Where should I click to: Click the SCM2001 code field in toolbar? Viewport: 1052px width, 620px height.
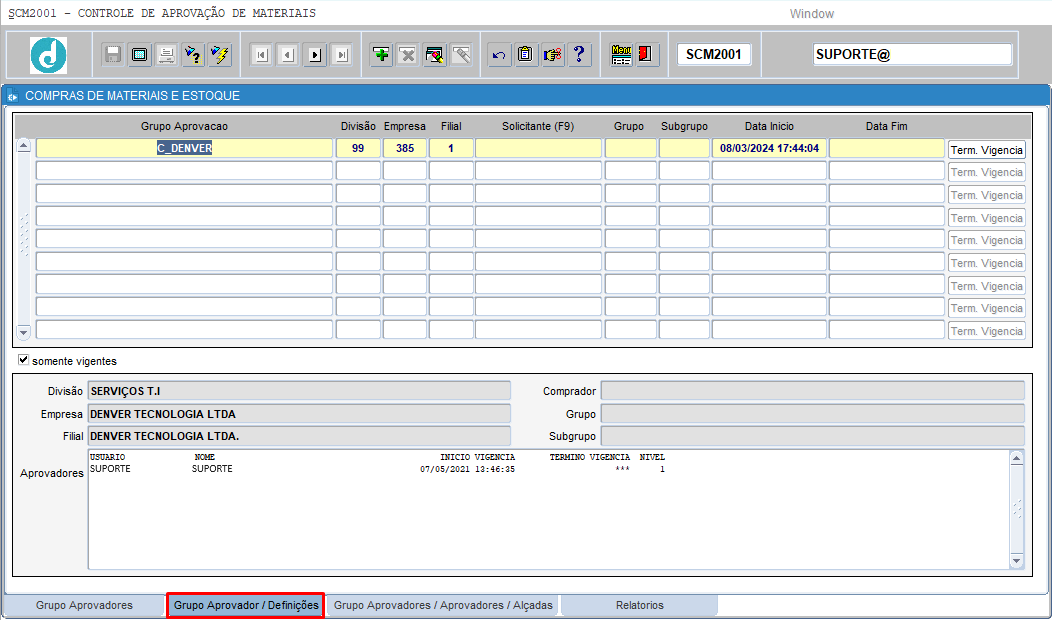[x=714, y=54]
